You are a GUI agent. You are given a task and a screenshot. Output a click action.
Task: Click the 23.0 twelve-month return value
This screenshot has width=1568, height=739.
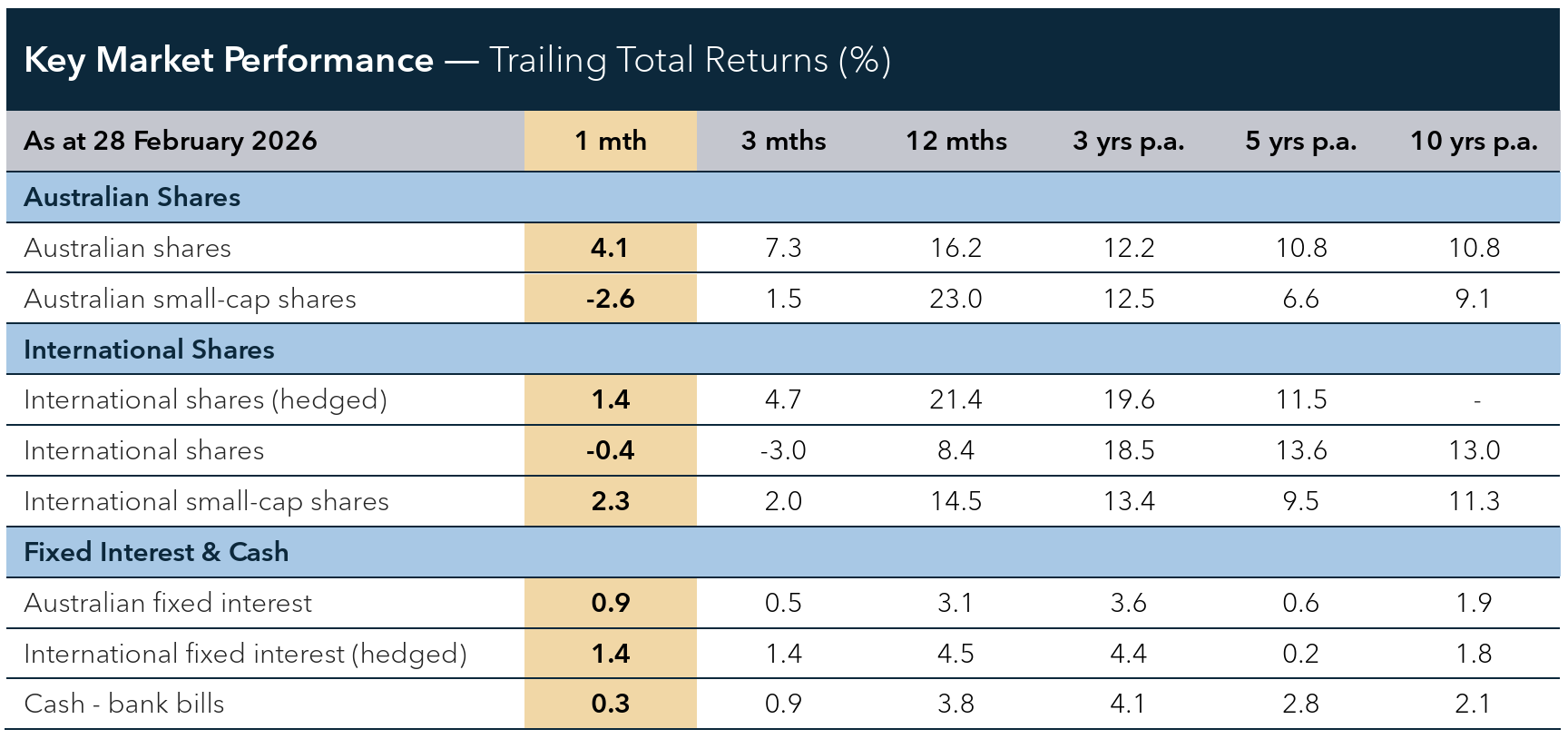955,299
